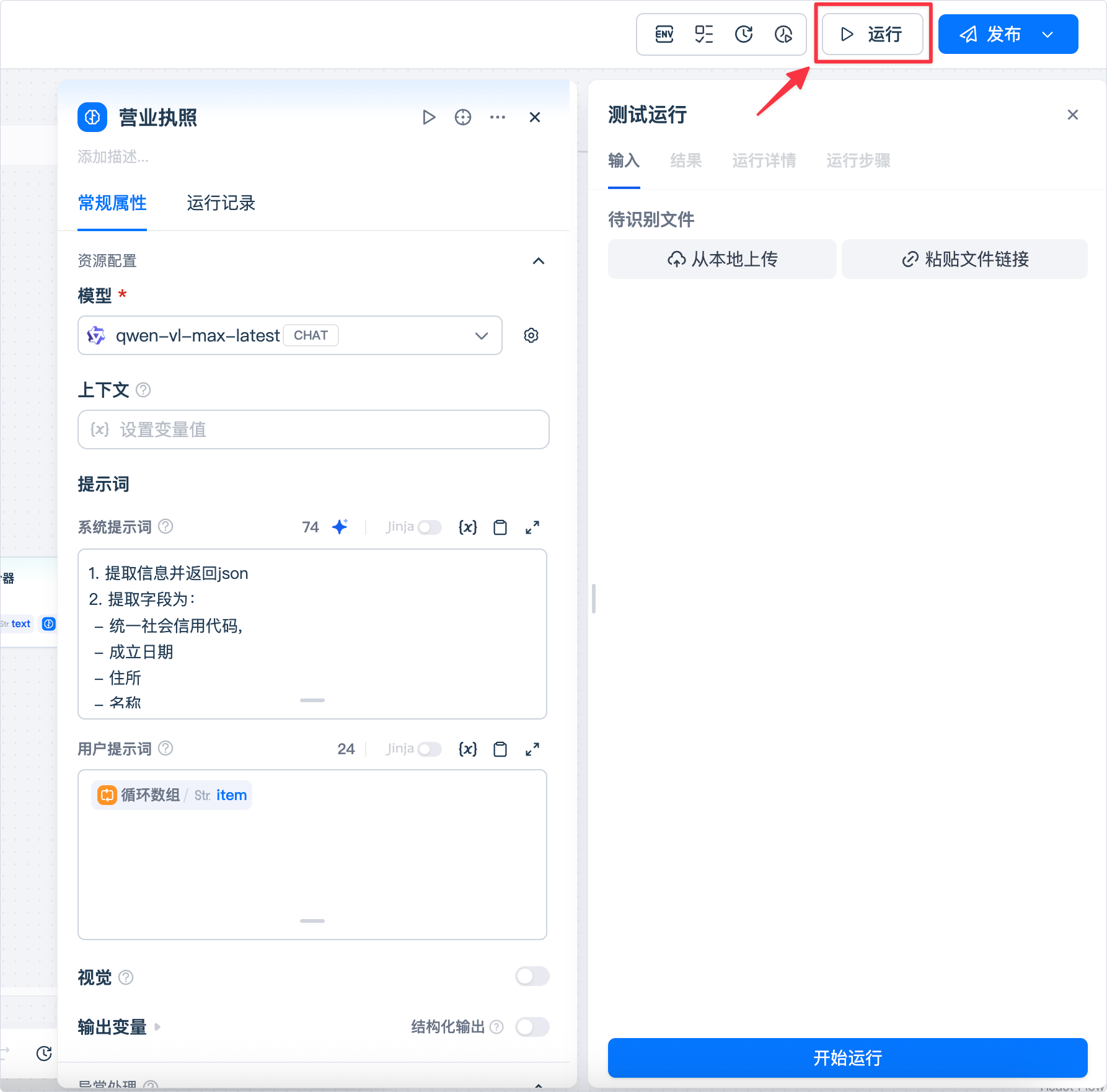Turn on 结构化输出 structured output toggle
The image size is (1107, 1092).
tap(532, 1027)
